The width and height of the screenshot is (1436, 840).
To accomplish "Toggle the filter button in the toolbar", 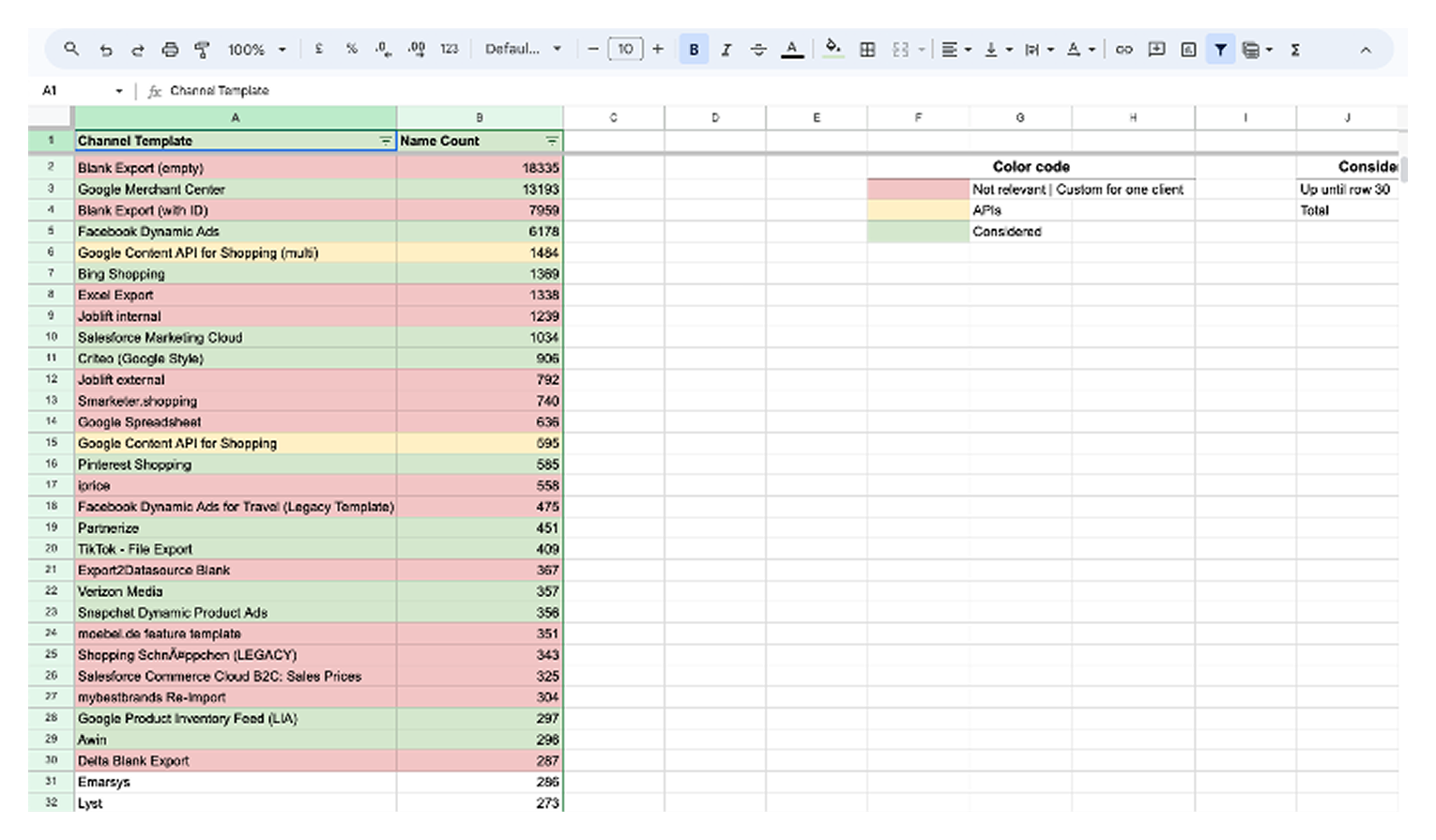I will point(1220,50).
